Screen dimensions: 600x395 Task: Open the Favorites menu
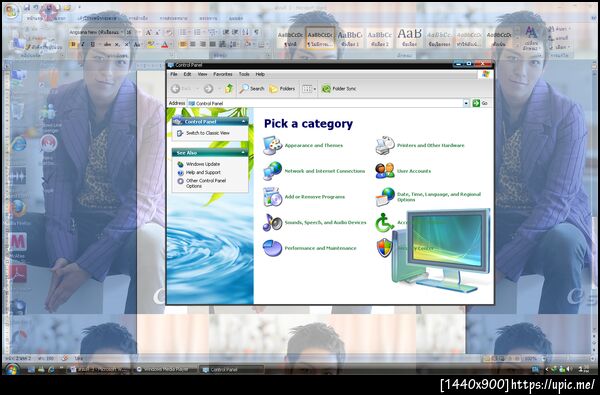(x=223, y=74)
